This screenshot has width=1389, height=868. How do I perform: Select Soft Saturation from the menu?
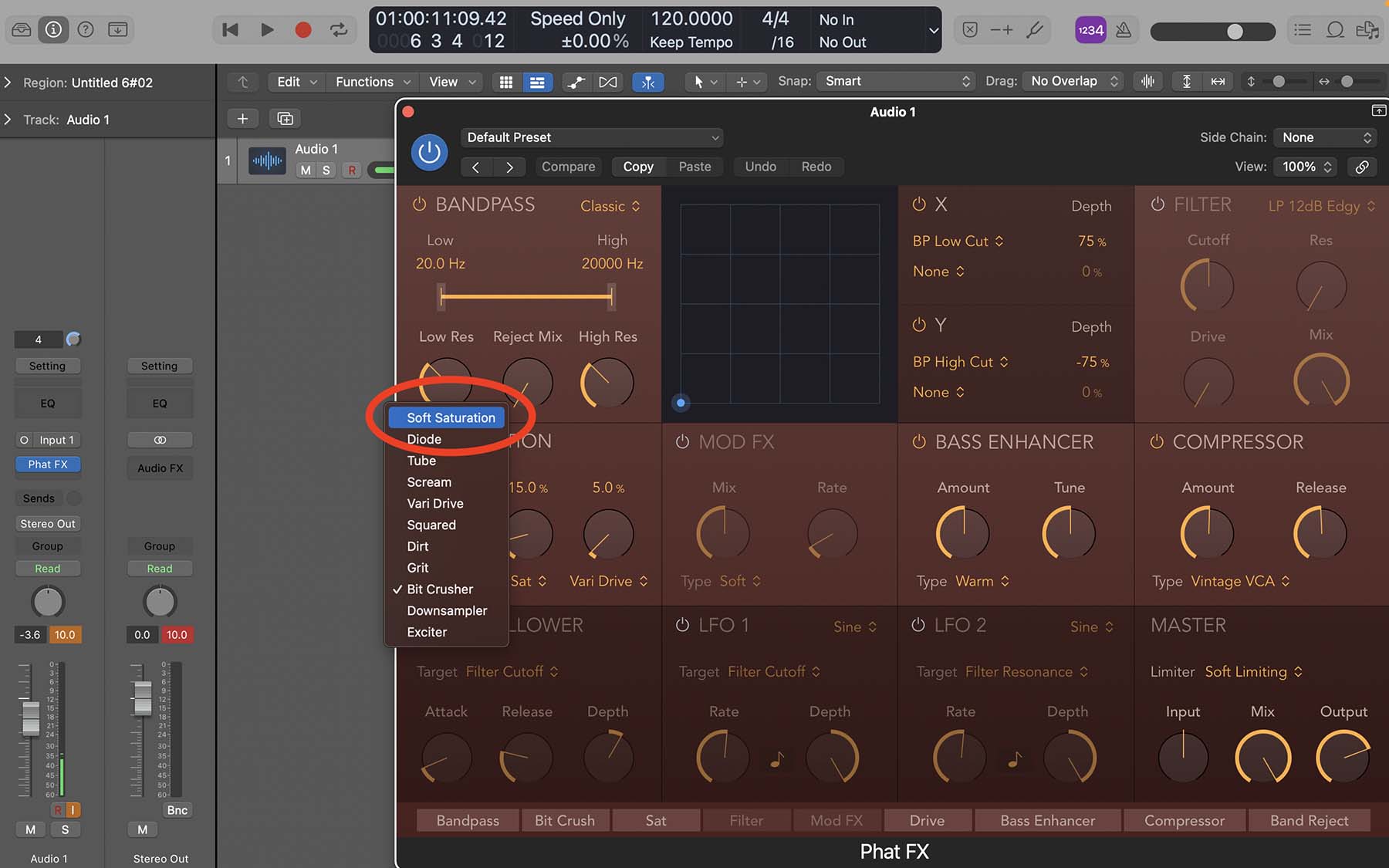446,417
